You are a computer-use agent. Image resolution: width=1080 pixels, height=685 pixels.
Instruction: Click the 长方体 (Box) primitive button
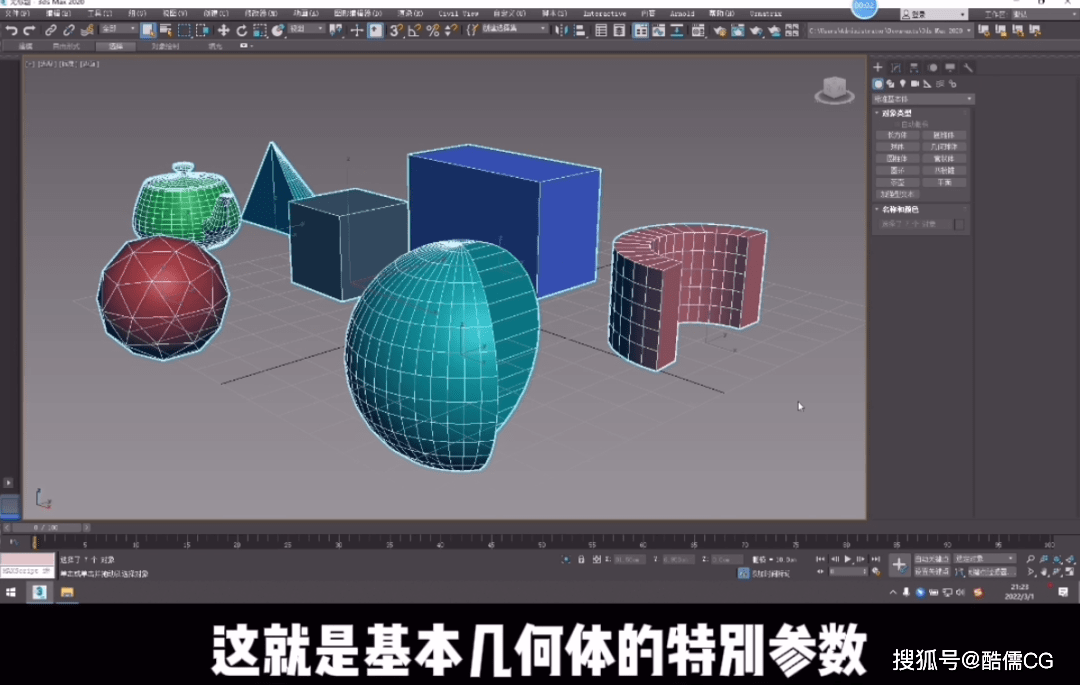tap(897, 134)
